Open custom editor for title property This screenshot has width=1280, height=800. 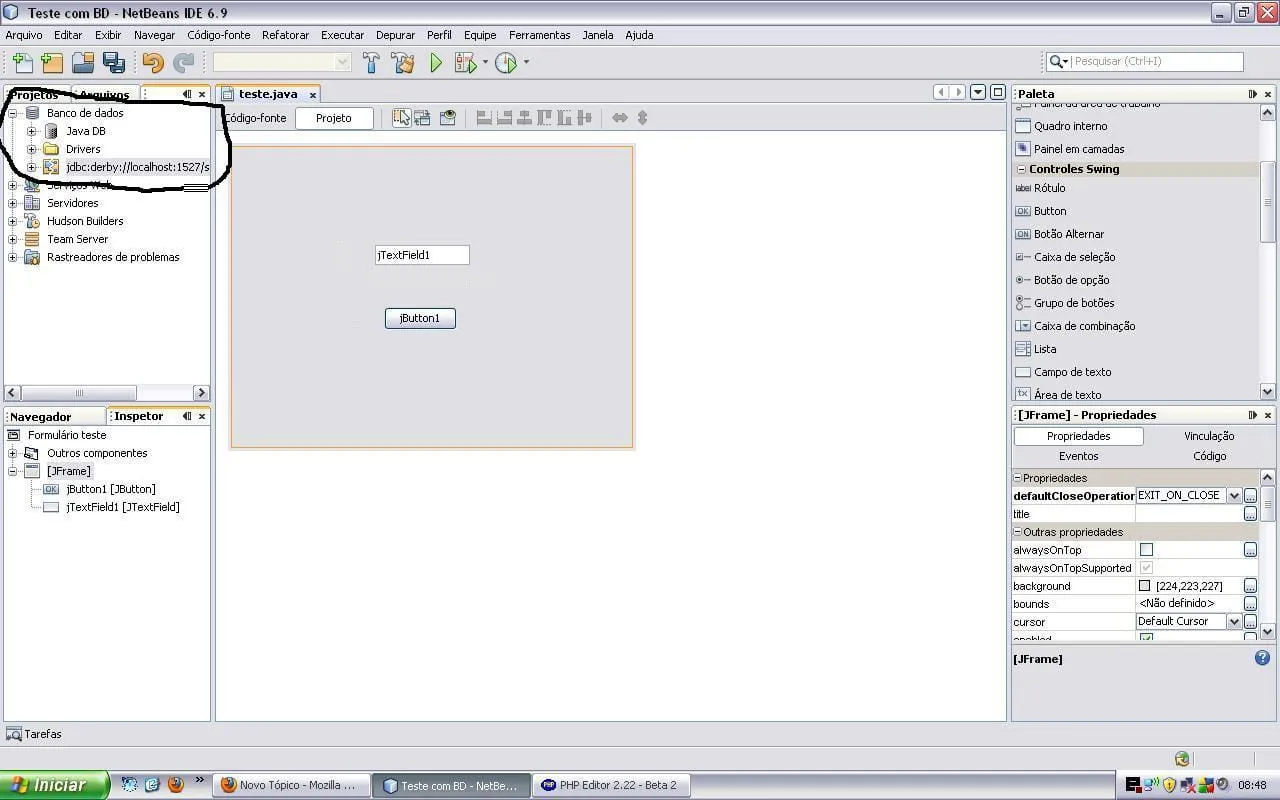1250,514
